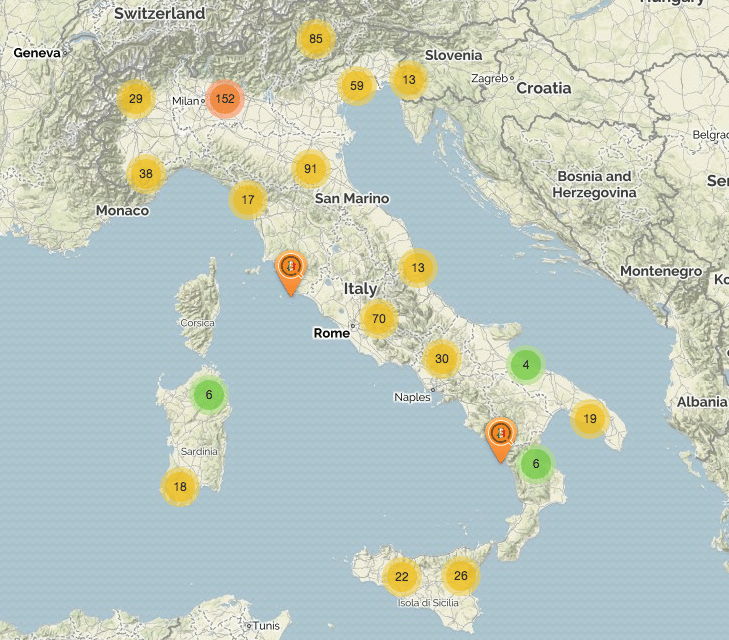Click the Geneva city label
The image size is (729, 640).
click(37, 53)
